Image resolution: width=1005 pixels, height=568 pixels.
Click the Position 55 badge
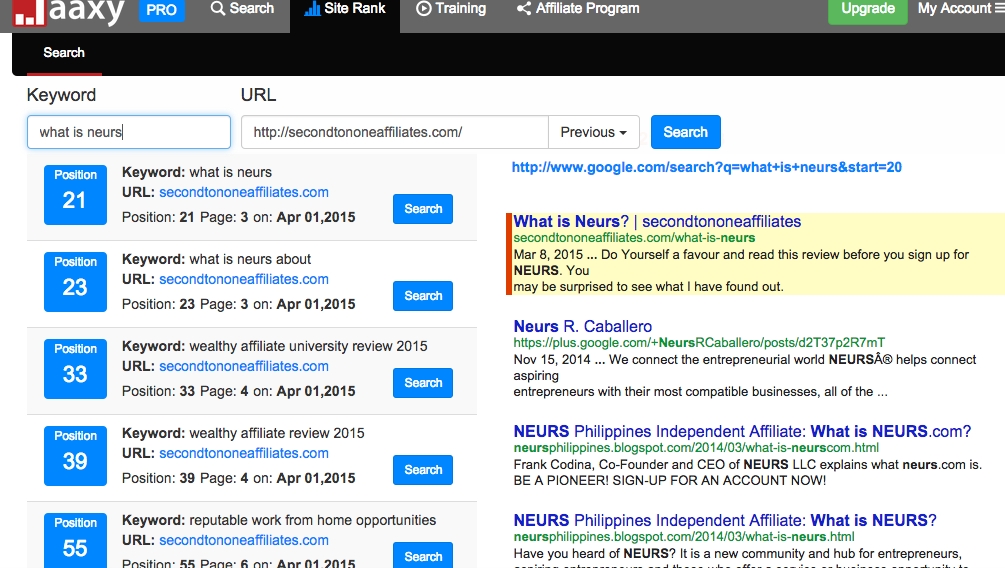tap(75, 540)
